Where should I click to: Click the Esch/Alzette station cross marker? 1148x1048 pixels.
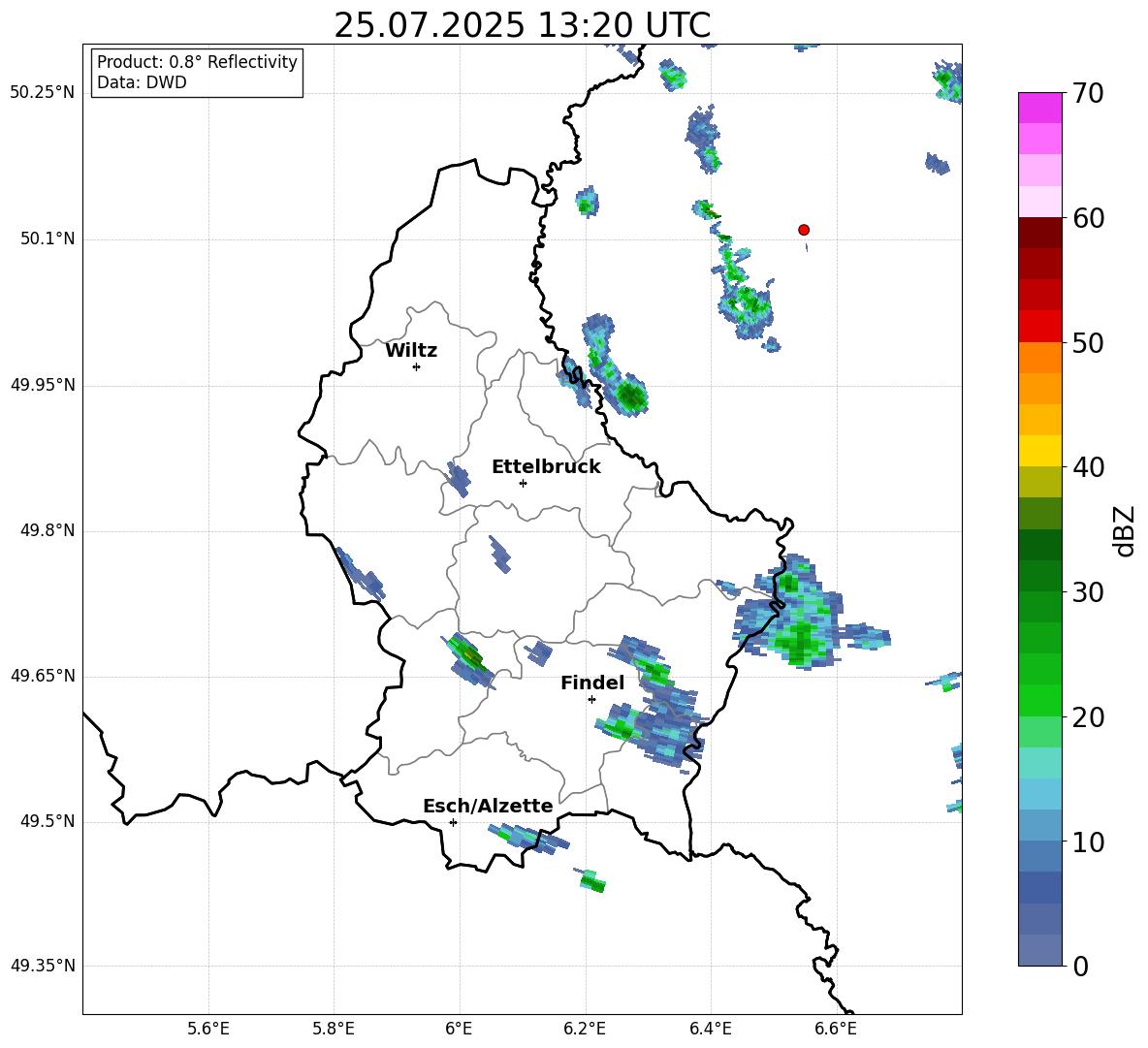pos(453,822)
